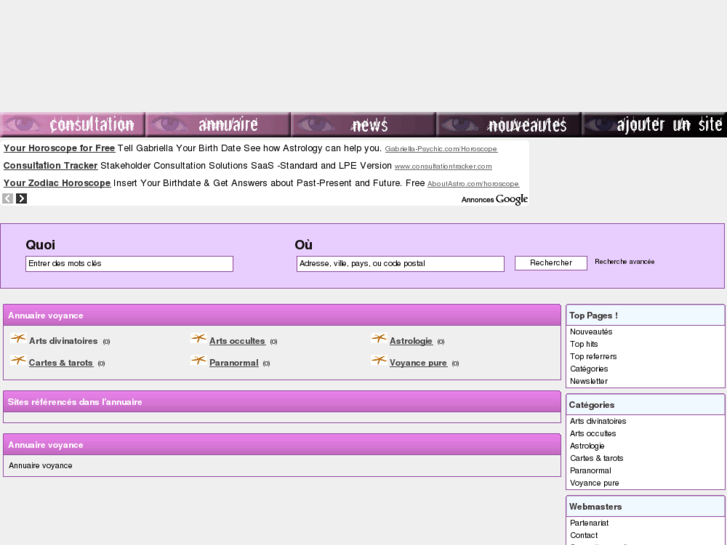Open Arts divinatoires in Annuaire voyance list
Viewport: 727px width, 545px height.
63,341
